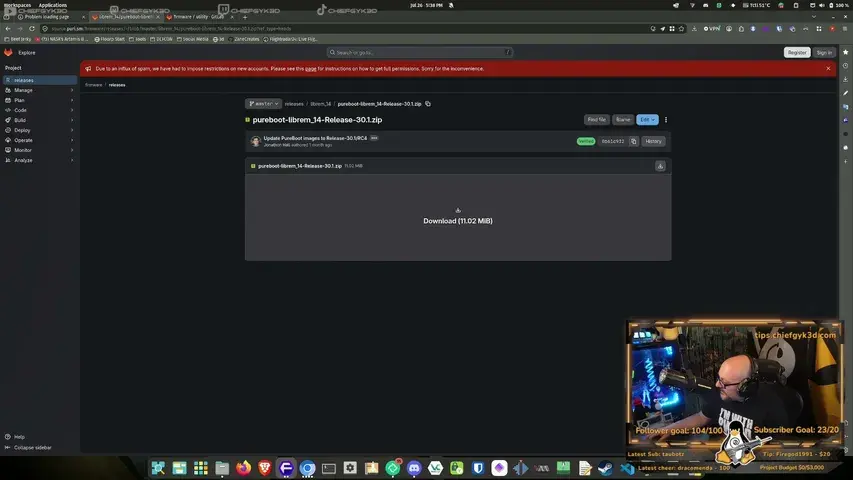Select the releases project item in sidebar
Image resolution: width=853 pixels, height=480 pixels.
(x=39, y=80)
